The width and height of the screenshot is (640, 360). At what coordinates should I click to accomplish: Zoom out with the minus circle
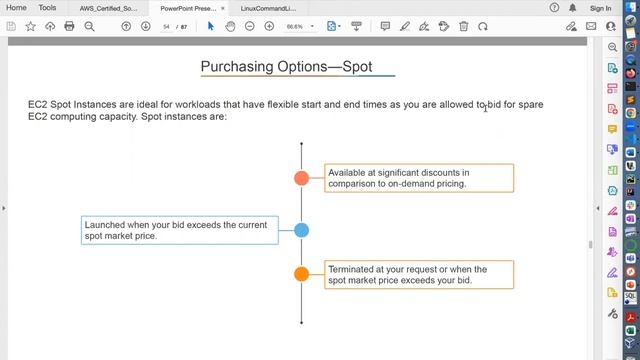(x=250, y=27)
